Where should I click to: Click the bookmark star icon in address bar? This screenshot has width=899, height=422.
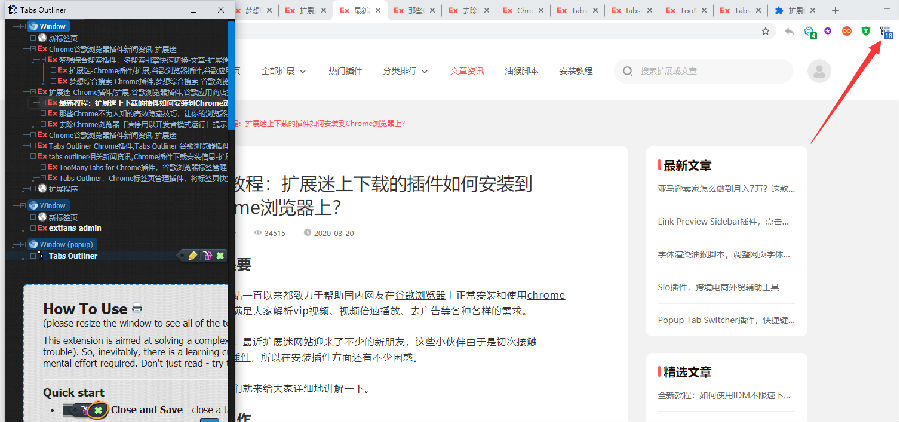tap(766, 32)
